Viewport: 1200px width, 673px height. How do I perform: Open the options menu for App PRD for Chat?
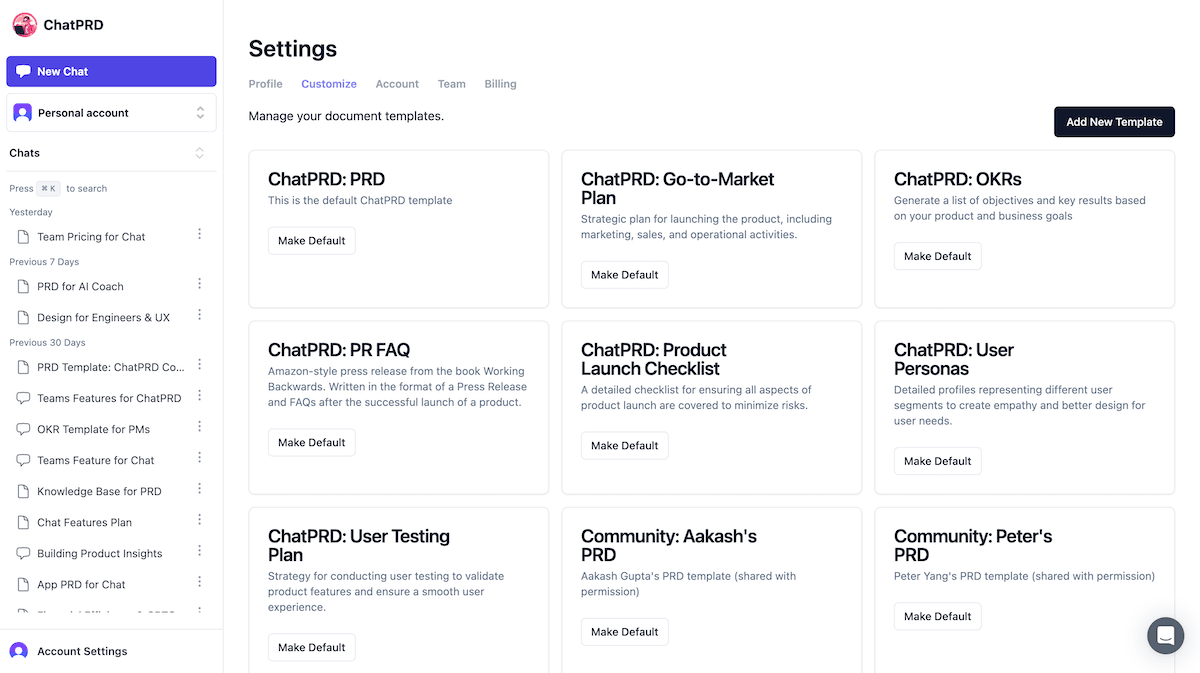199,584
